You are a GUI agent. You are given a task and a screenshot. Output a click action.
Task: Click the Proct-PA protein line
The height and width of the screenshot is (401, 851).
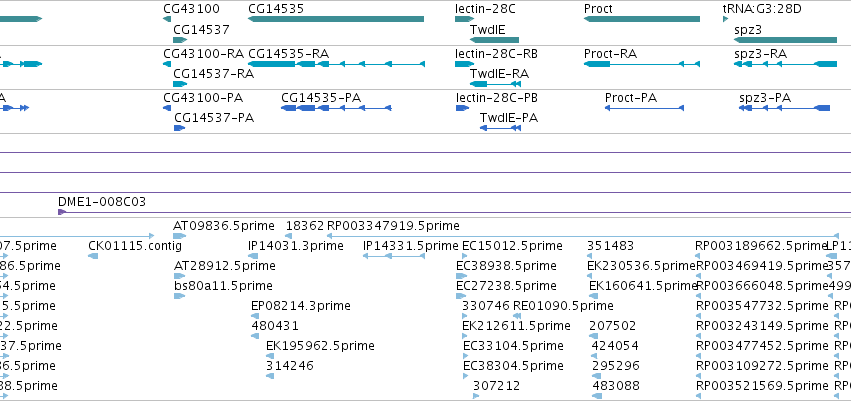point(644,108)
